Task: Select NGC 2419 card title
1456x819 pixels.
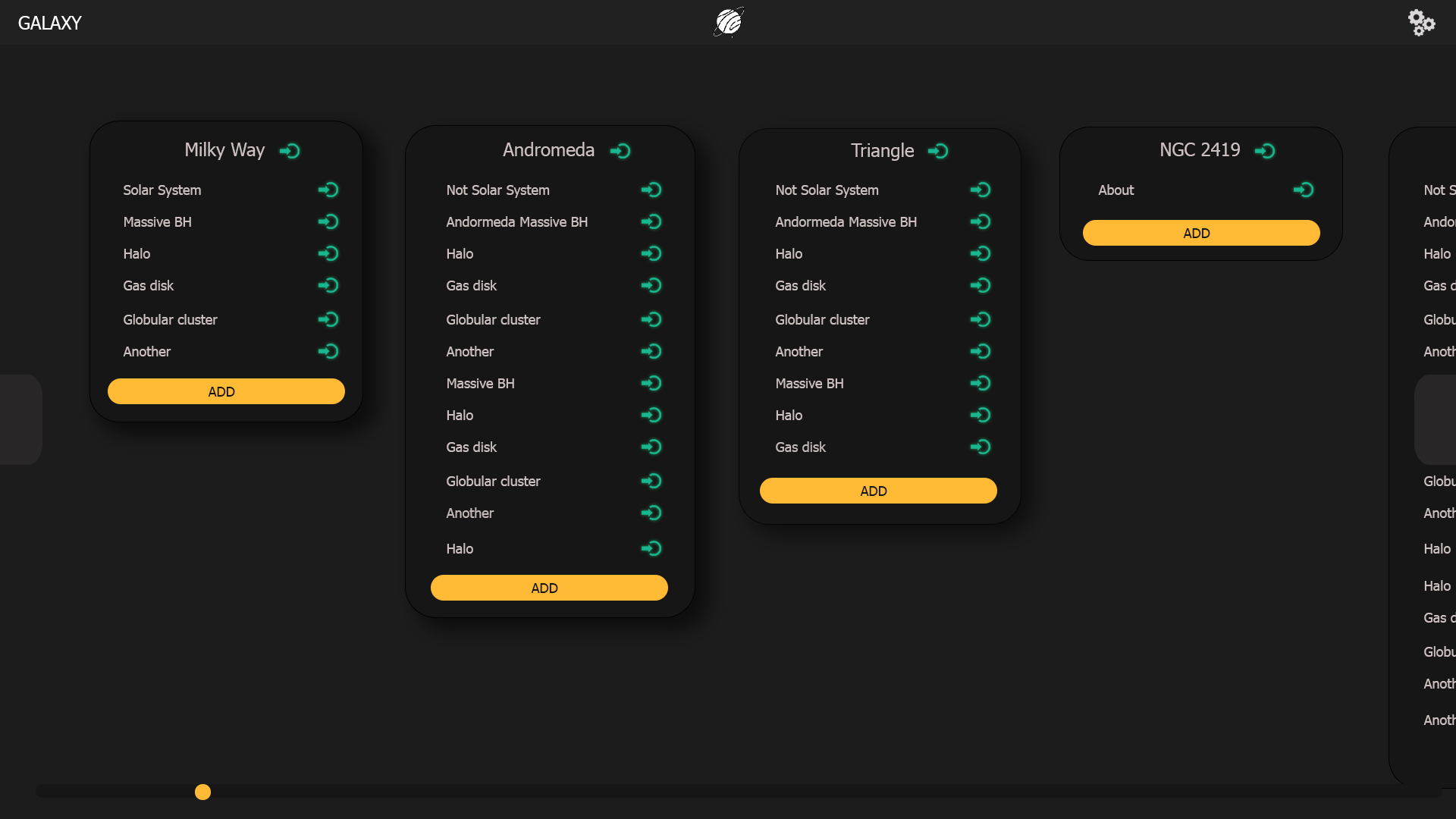Action: 1200,150
